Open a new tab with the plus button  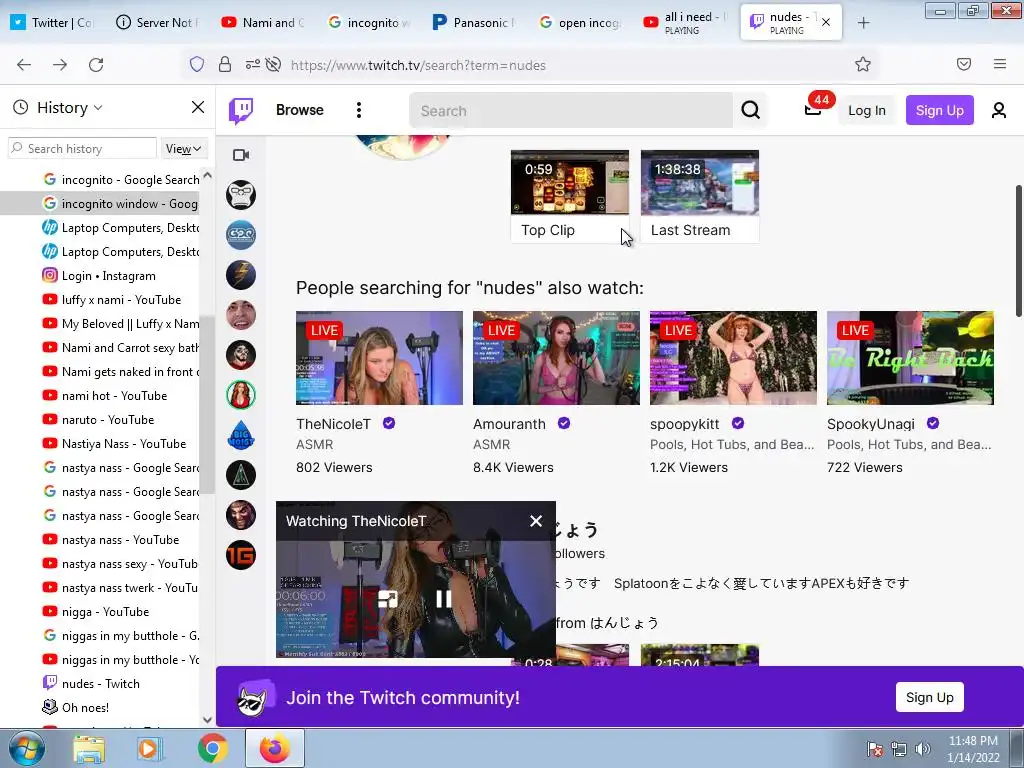(863, 23)
